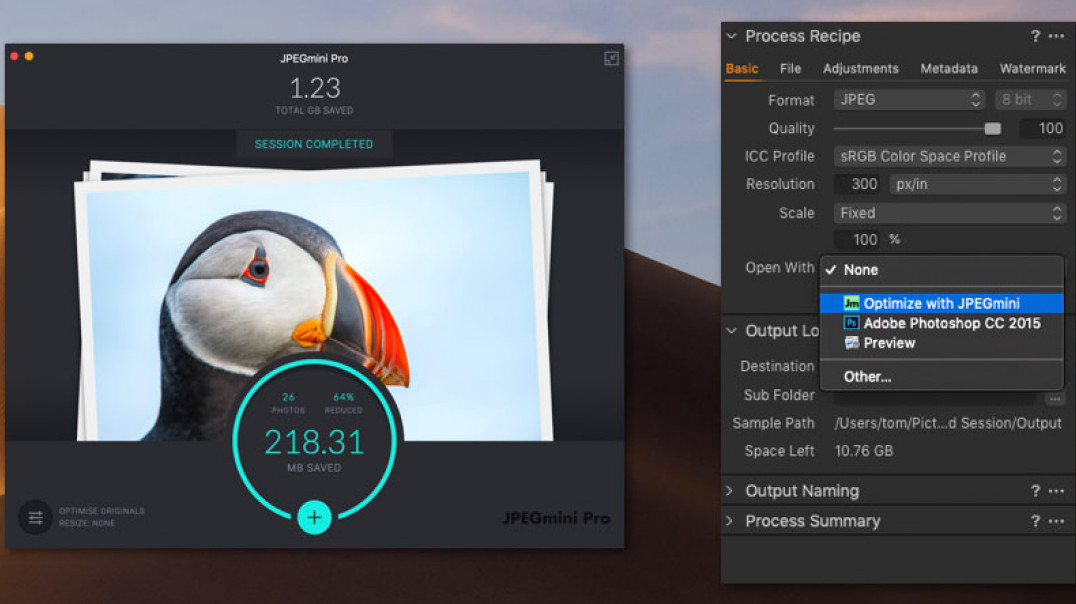The image size is (1076, 604).
Task: Select None in Open With menu
Action: (942, 270)
